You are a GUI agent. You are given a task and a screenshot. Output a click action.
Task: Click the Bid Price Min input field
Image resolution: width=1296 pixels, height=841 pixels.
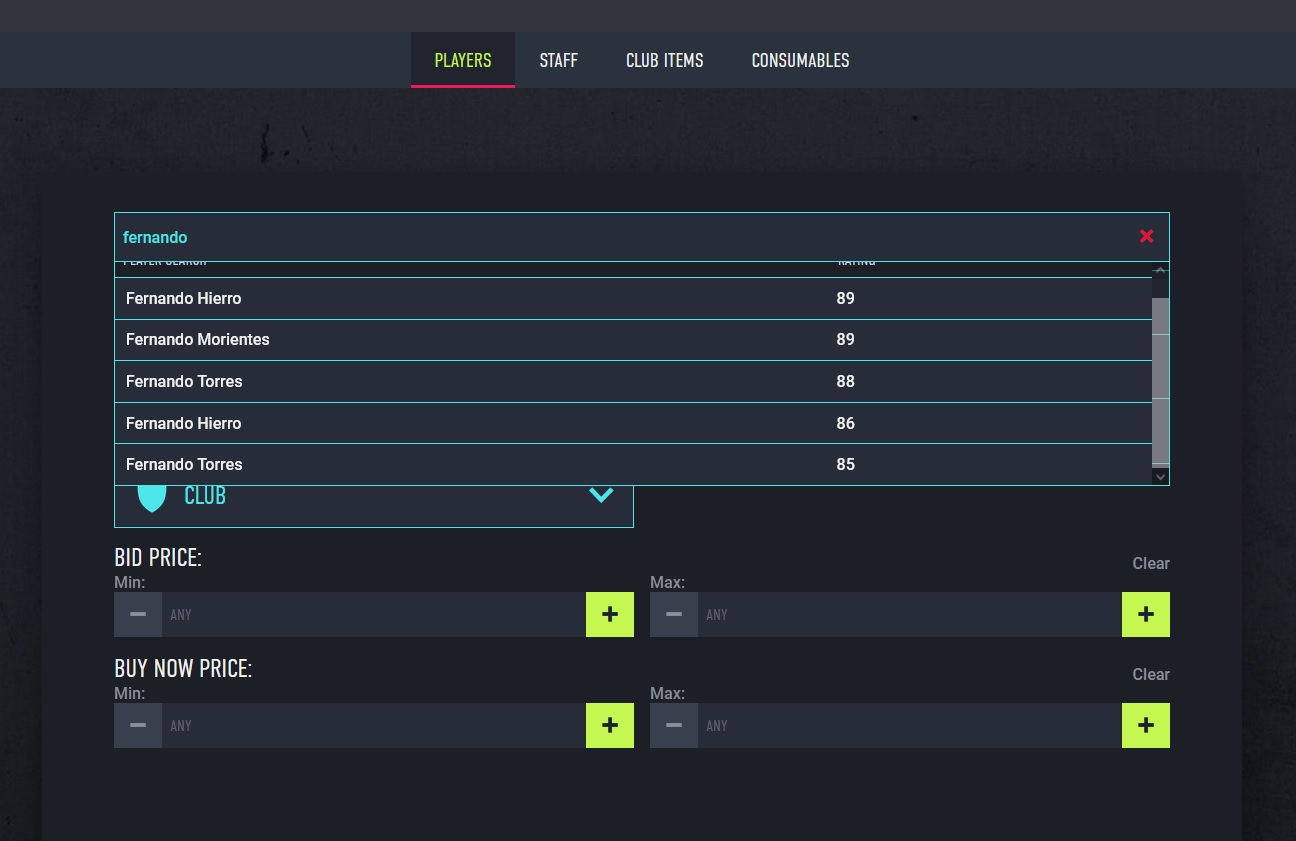pyautogui.click(x=374, y=614)
